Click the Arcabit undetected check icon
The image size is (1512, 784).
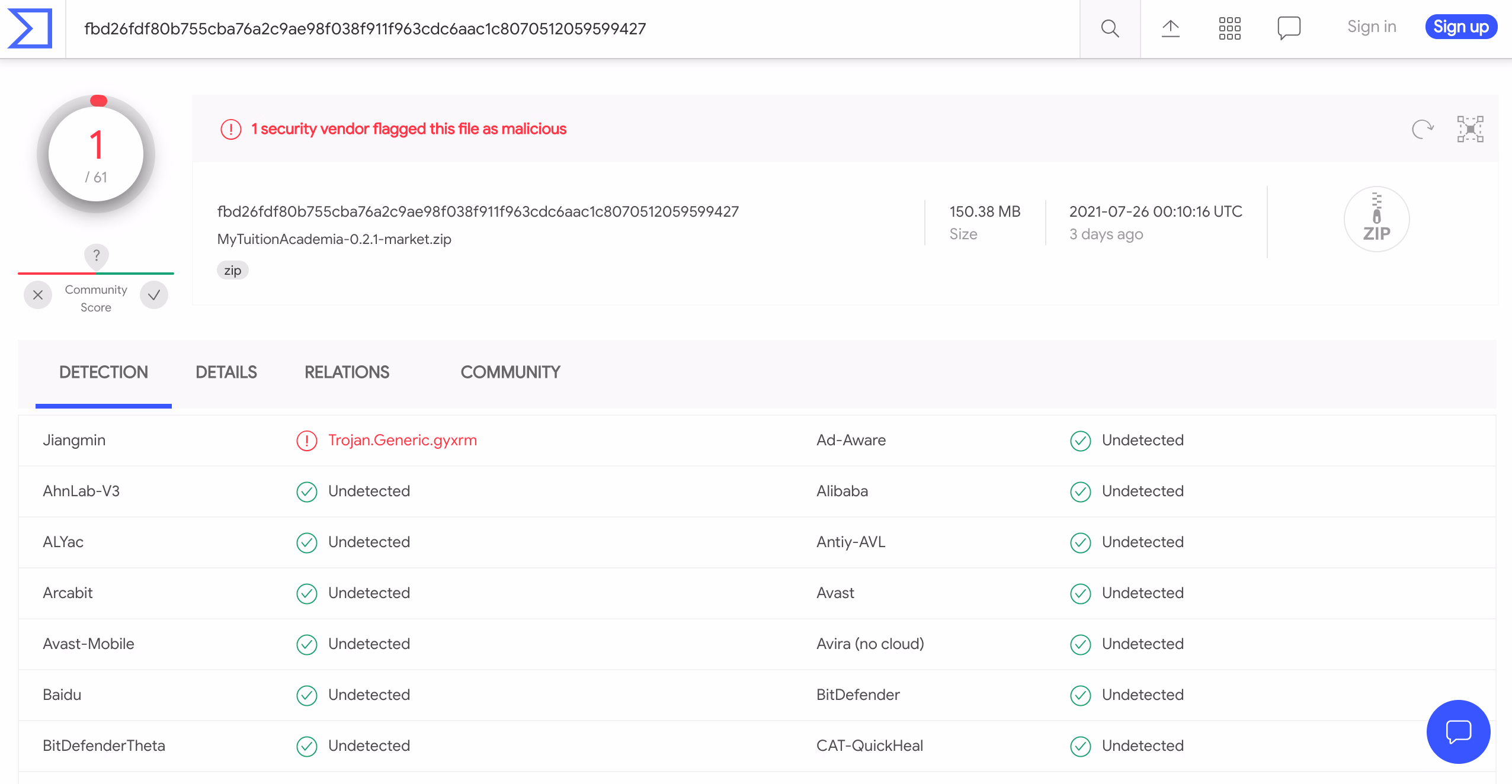[x=306, y=593]
